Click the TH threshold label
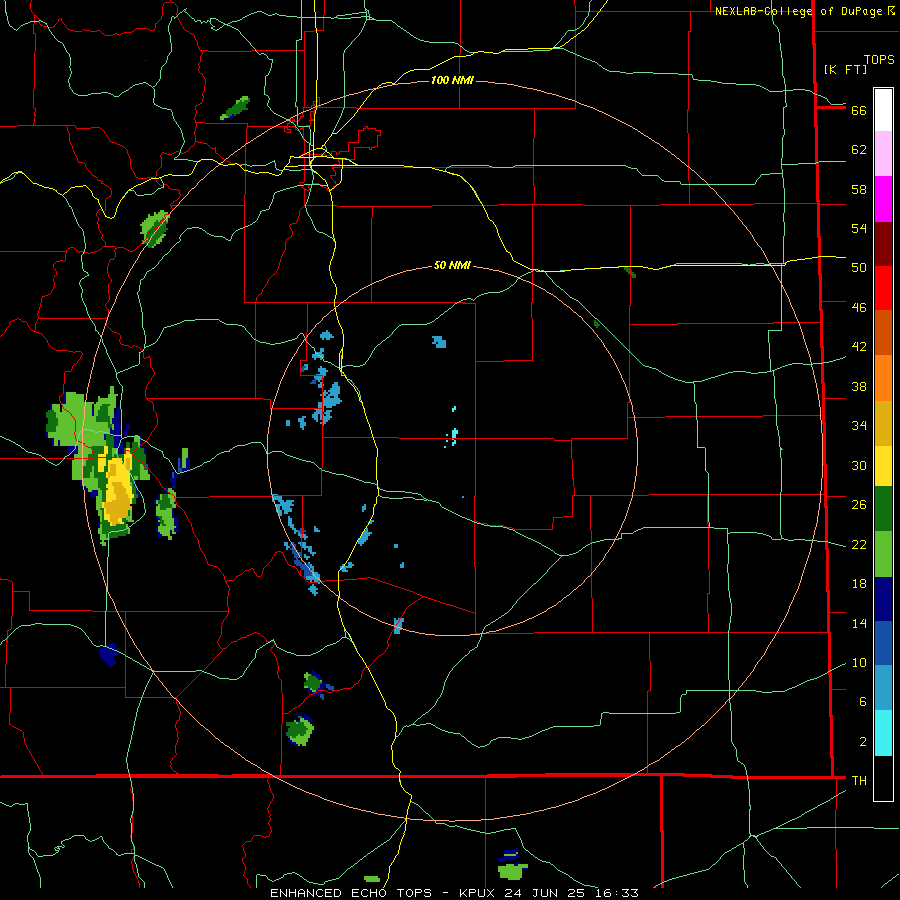Image resolution: width=900 pixels, height=900 pixels. pyautogui.click(x=859, y=781)
